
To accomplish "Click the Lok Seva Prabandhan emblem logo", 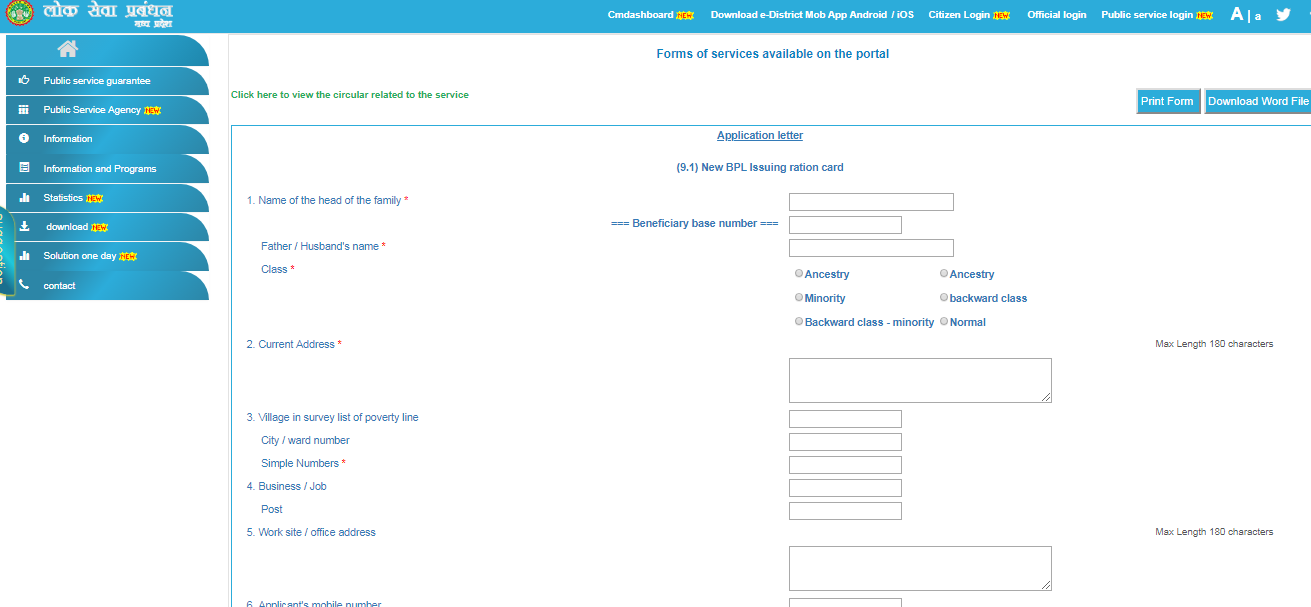I will point(22,14).
